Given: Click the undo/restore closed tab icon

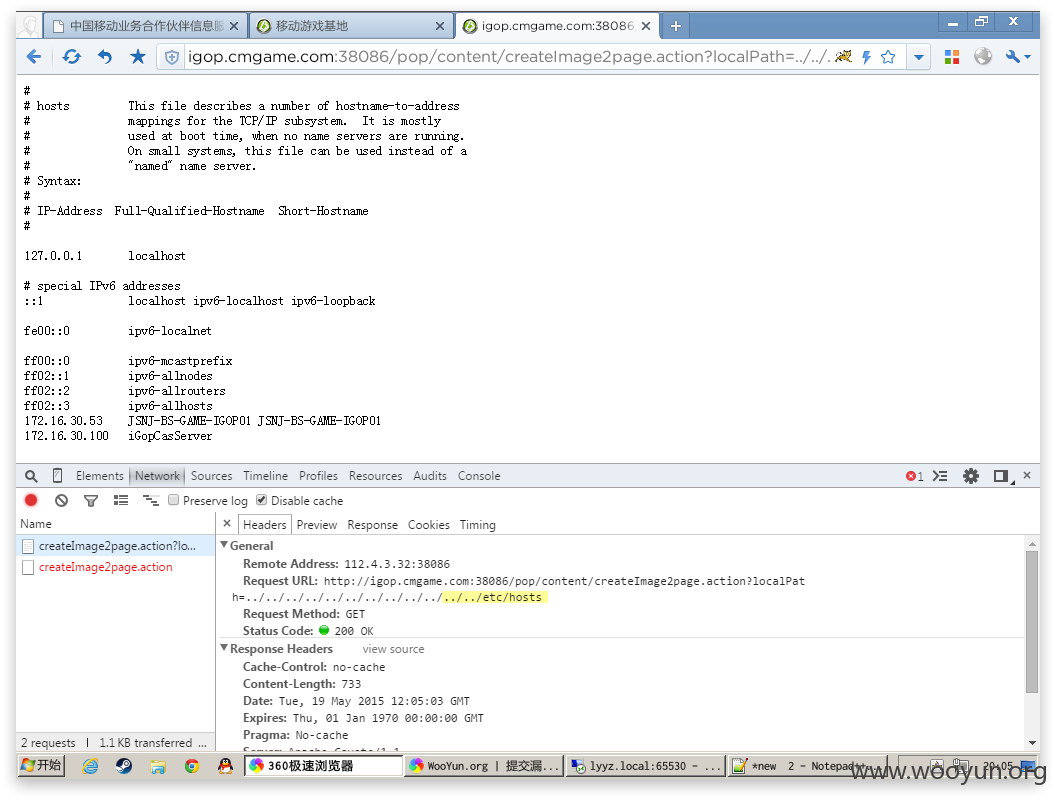Looking at the screenshot, I should [x=104, y=57].
